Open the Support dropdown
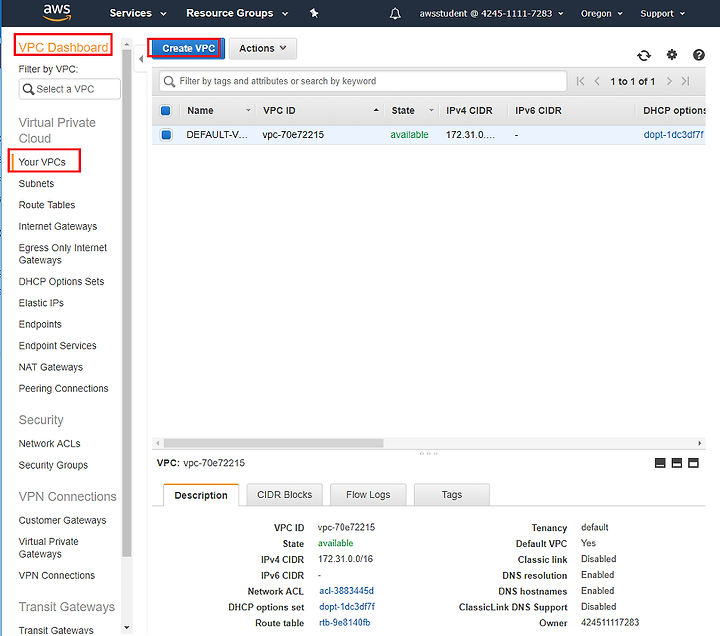Viewport: 720px width, 636px height. [x=663, y=14]
